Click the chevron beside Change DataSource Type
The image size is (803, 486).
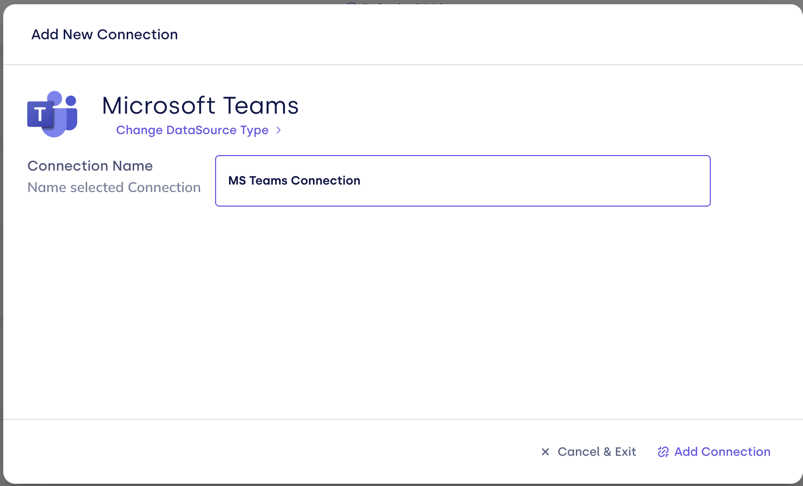(278, 130)
